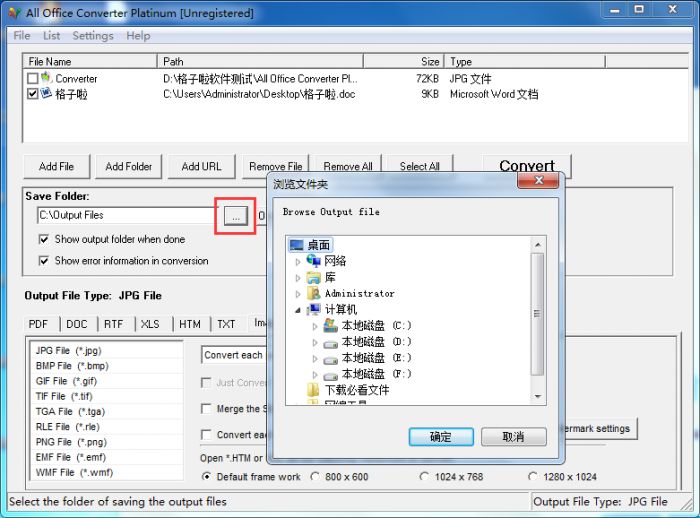The width and height of the screenshot is (700, 518).
Task: Check the Converter file checkbox
Action: click(33, 78)
